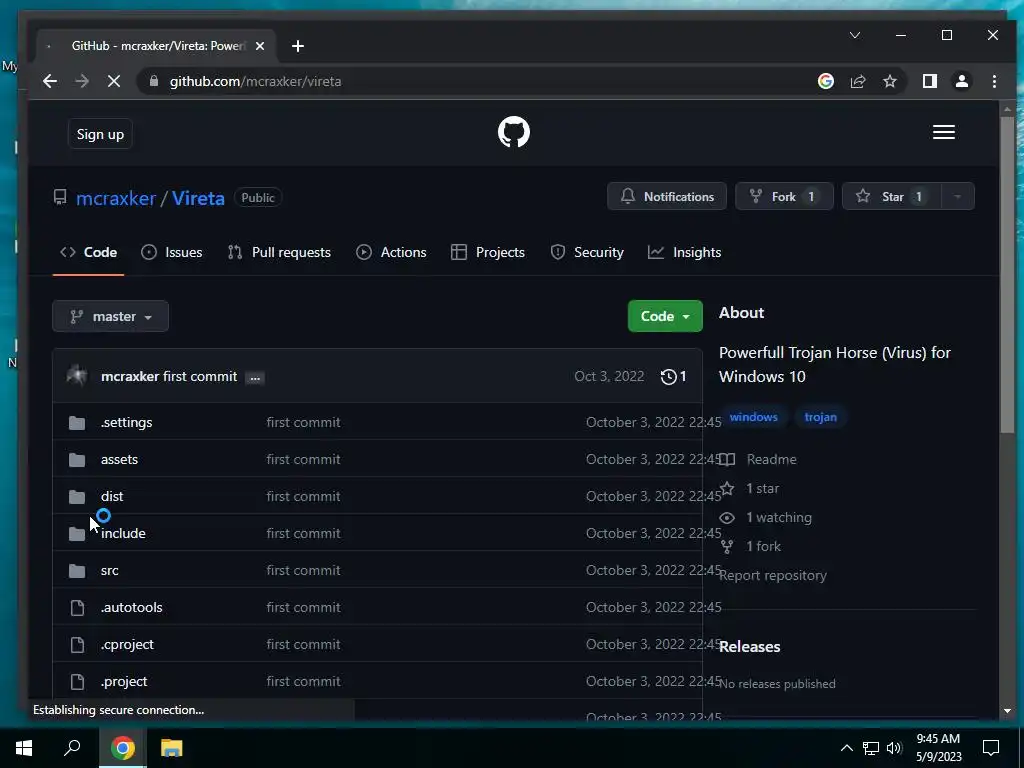Toggle the browser side panel
The image size is (1024, 768).
pyautogui.click(x=929, y=82)
